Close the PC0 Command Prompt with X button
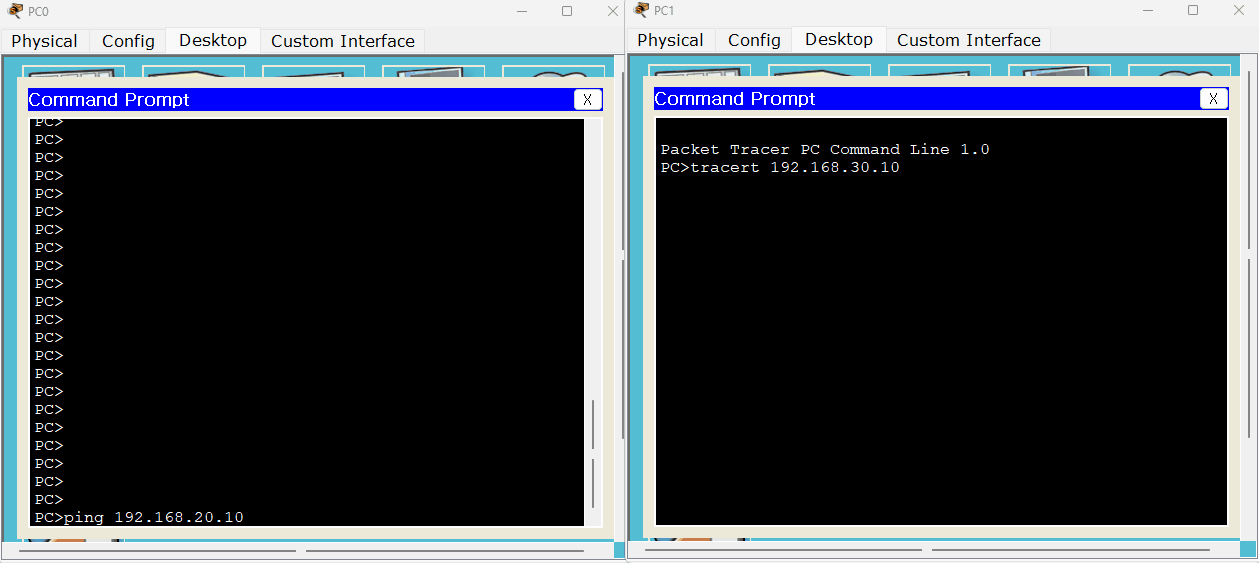 588,99
